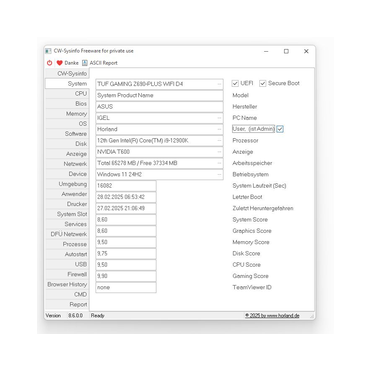Click the 27.02.2025 last shutdown field
The image size is (372, 372).
pyautogui.click(x=126, y=208)
